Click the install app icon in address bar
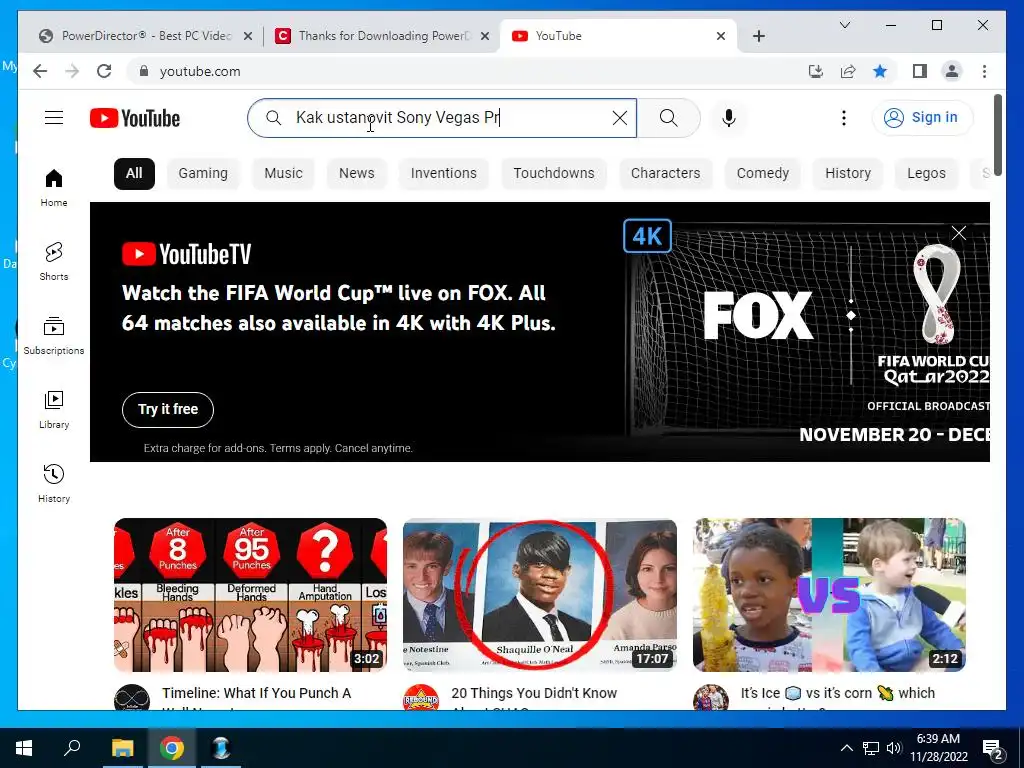Image resolution: width=1024 pixels, height=768 pixels. (816, 71)
